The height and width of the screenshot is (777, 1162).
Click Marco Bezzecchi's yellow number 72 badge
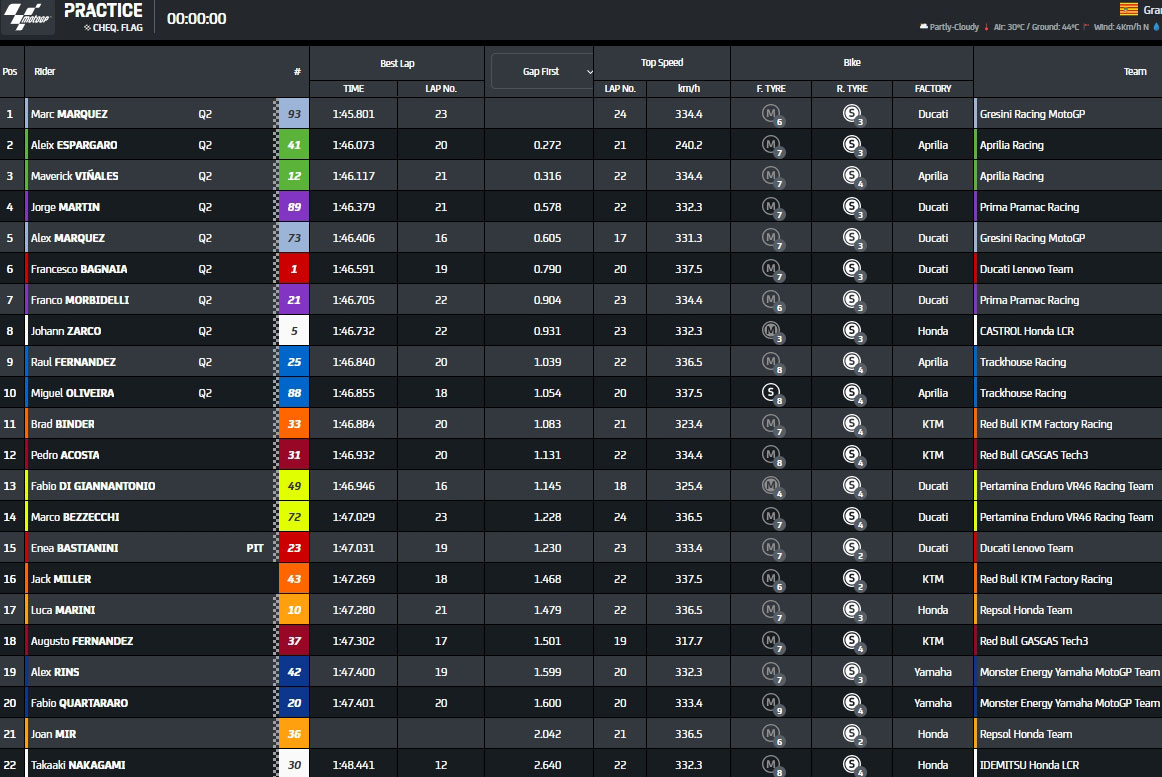pyautogui.click(x=294, y=517)
